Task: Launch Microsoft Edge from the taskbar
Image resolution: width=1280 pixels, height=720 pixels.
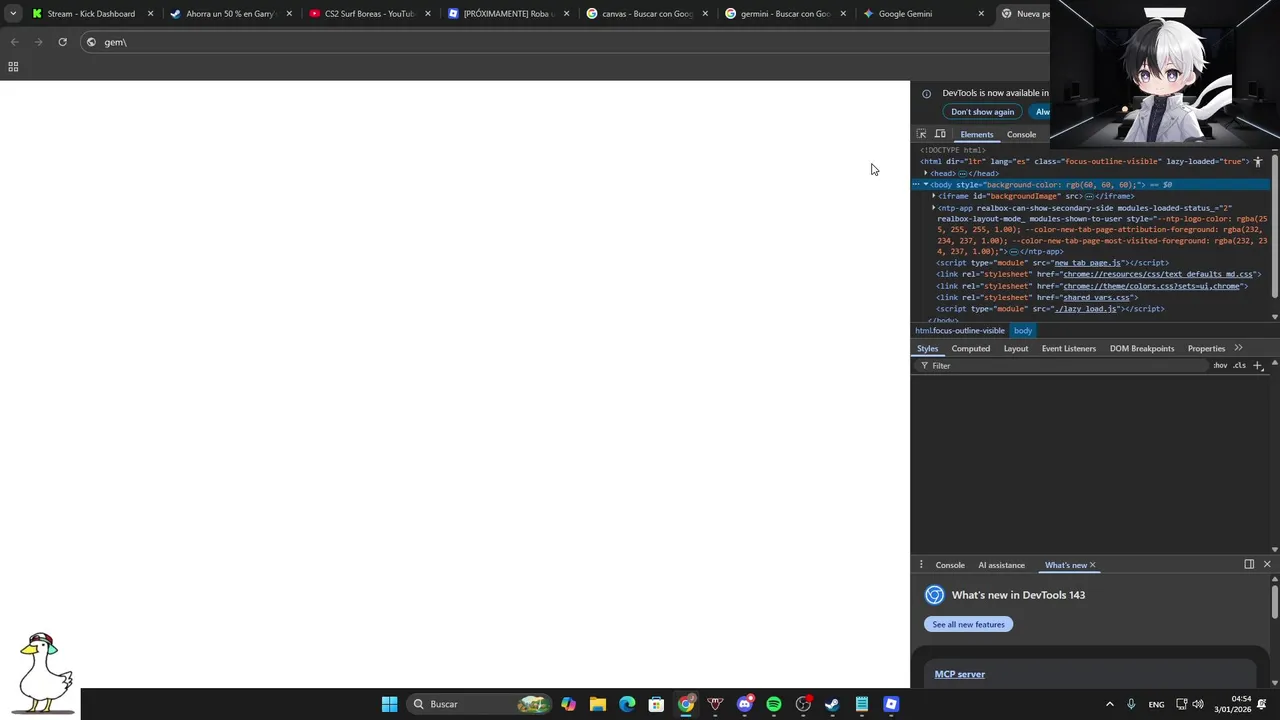Action: coord(627,704)
